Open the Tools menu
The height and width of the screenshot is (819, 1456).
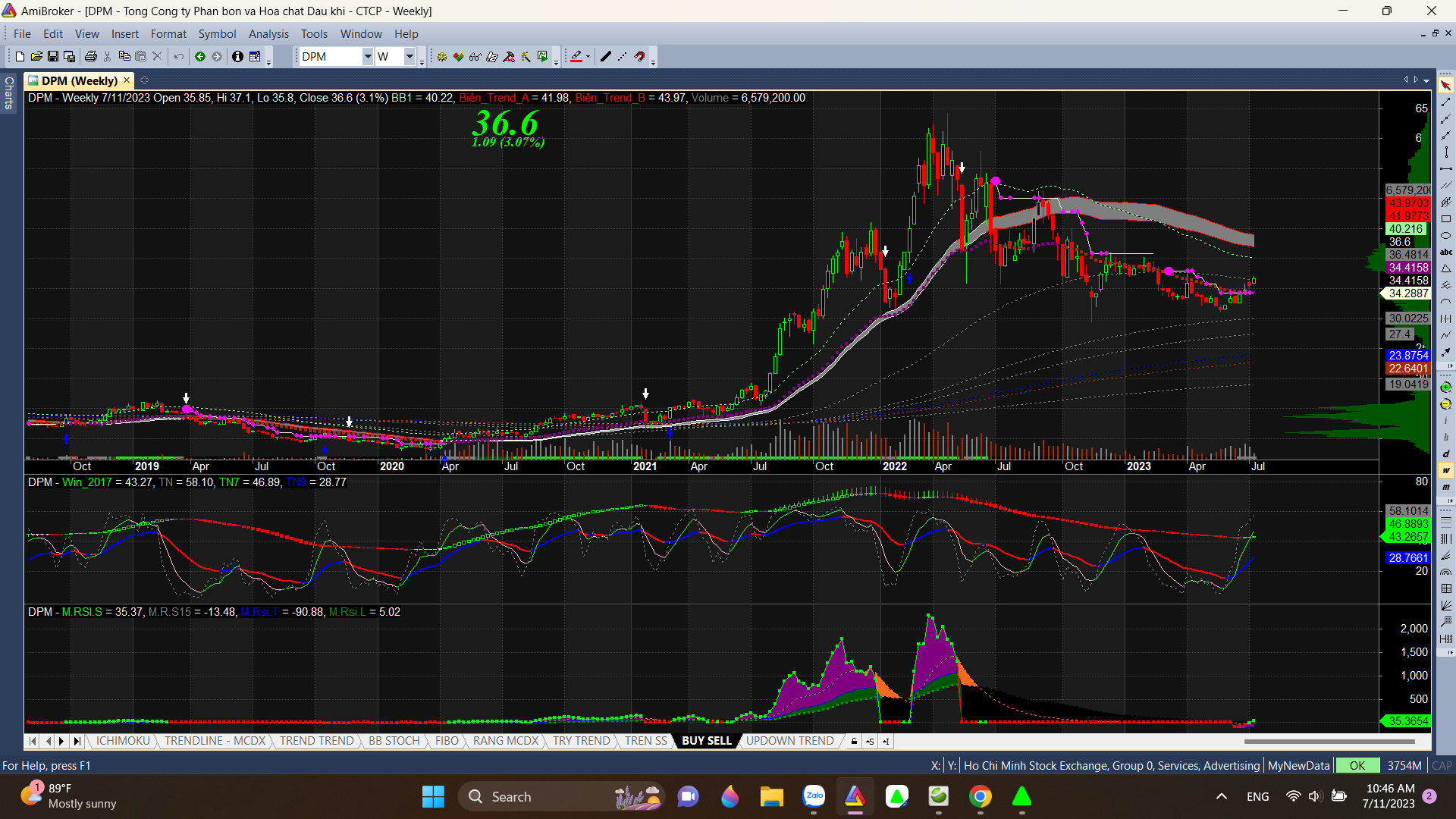[314, 34]
